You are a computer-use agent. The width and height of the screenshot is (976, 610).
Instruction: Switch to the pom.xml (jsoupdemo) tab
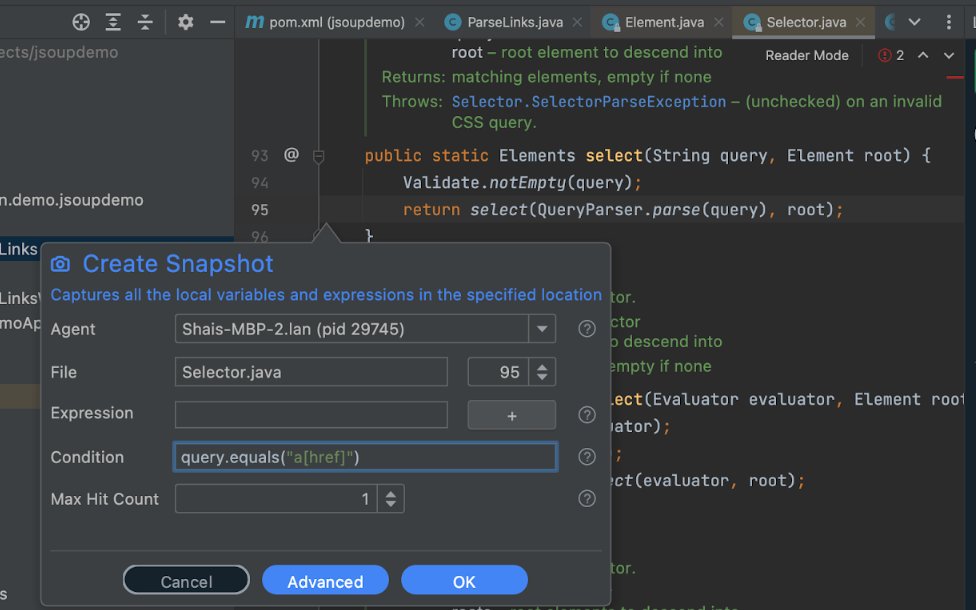coord(326,22)
